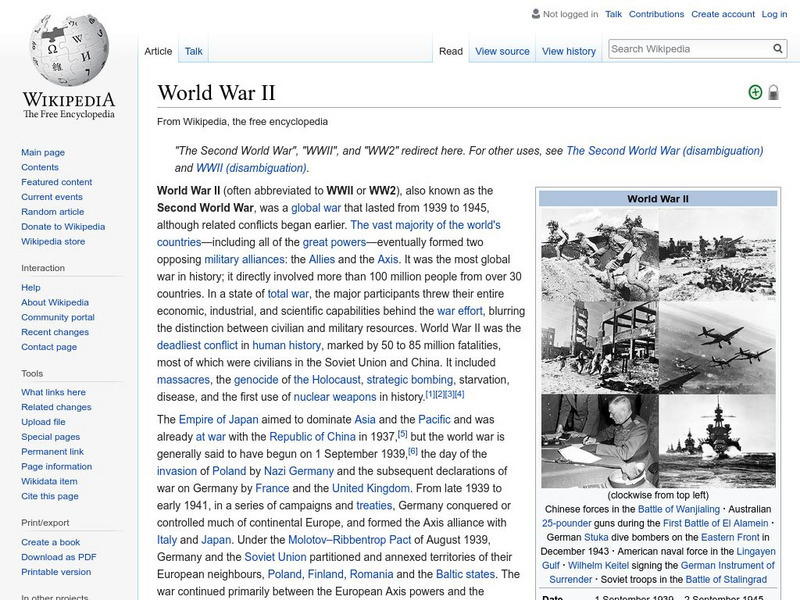The height and width of the screenshot is (600, 800).
Task: Open Printable version link
Action: [x=56, y=571]
